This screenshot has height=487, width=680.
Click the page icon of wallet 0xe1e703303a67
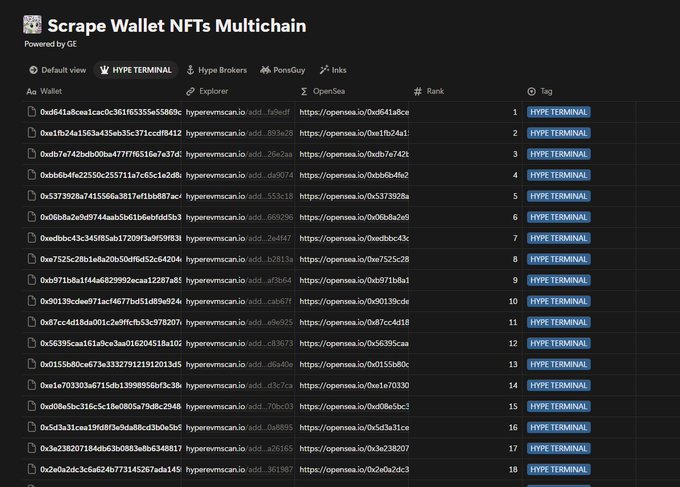point(32,386)
